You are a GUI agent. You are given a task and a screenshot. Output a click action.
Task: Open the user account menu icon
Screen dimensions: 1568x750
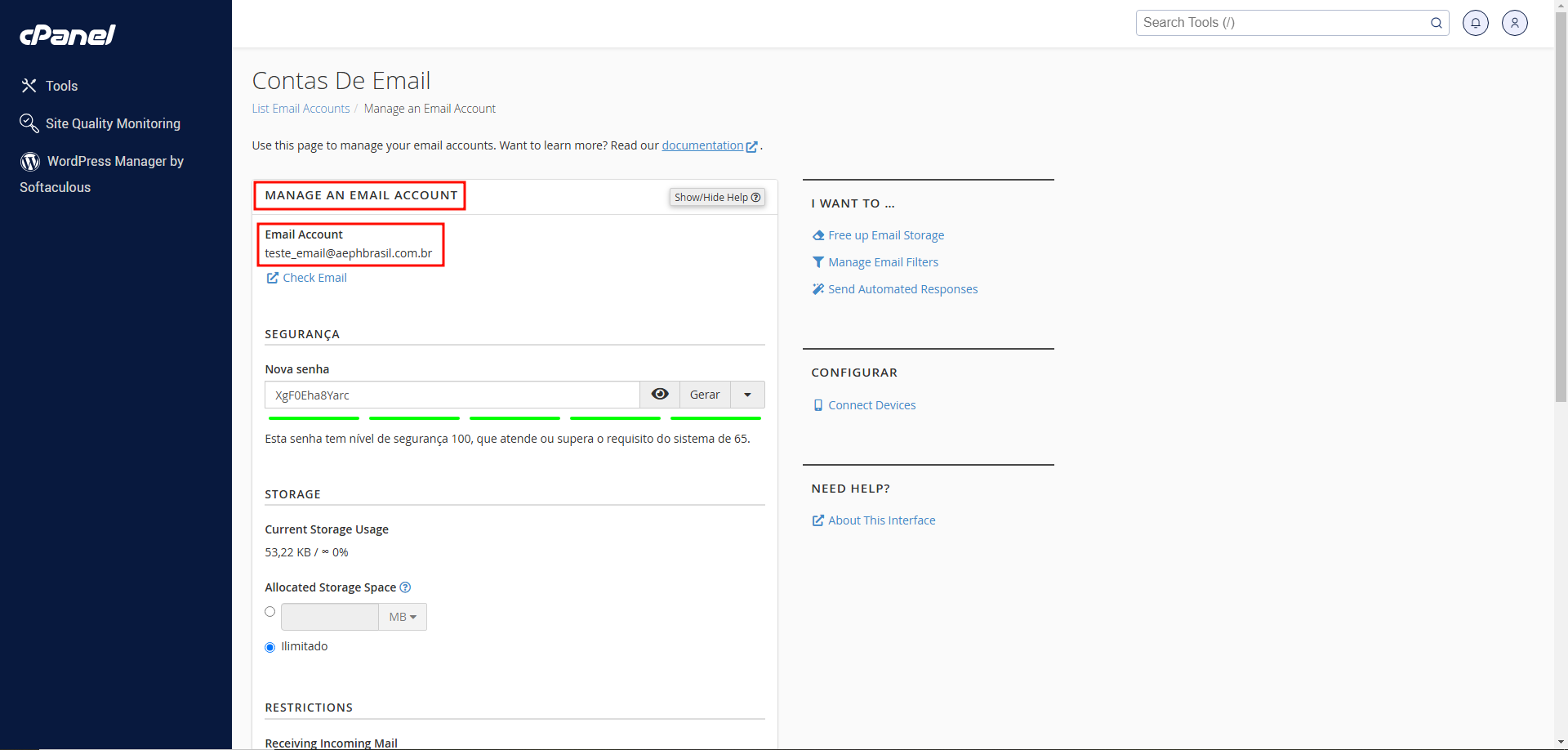point(1515,23)
